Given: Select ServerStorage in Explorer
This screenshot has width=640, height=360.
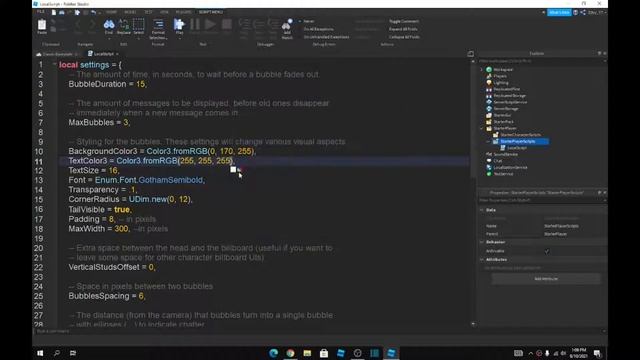Looking at the screenshot, I should pyautogui.click(x=506, y=109).
